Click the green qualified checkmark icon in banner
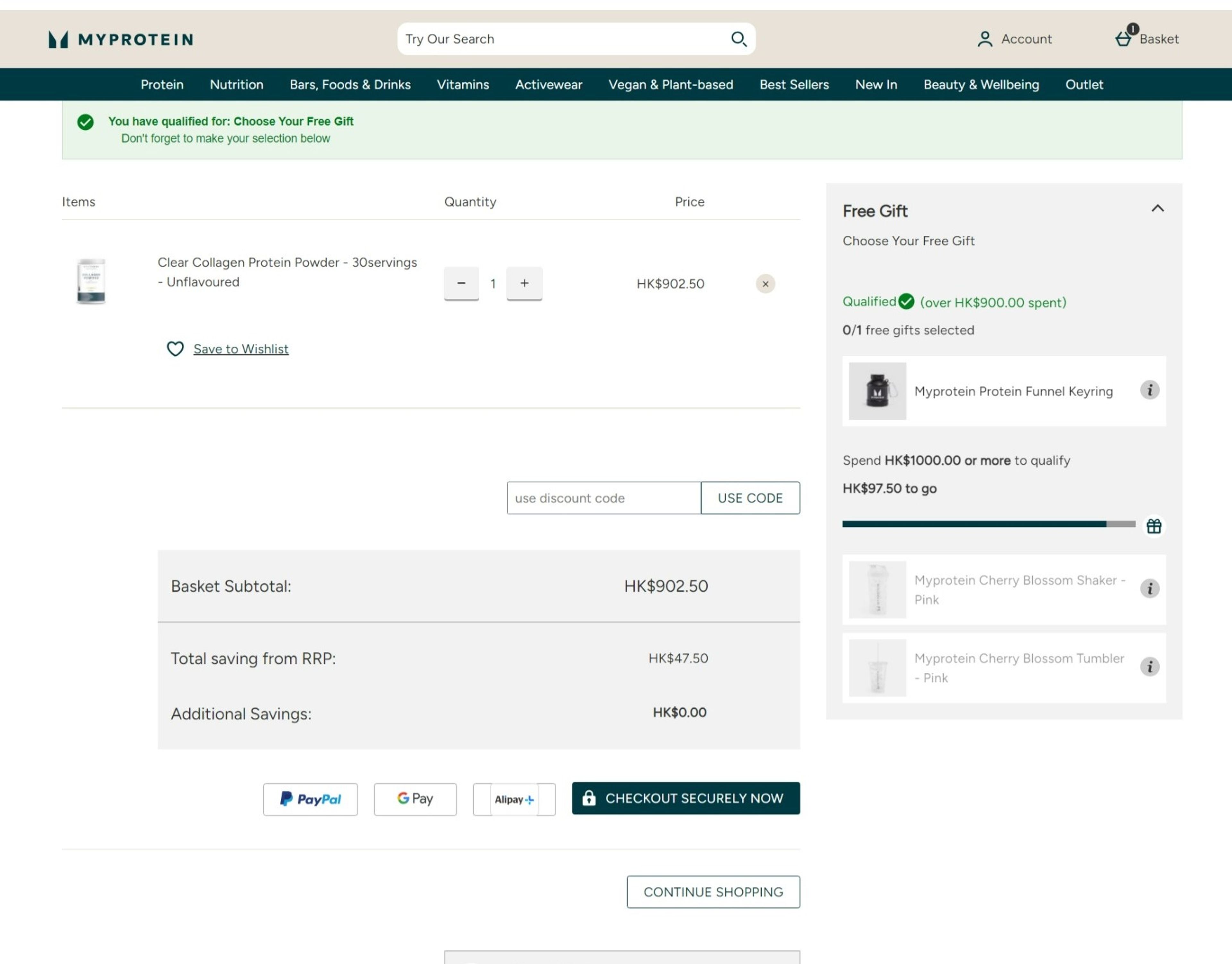Screen dimensions: 1232x964 pyautogui.click(x=85, y=122)
